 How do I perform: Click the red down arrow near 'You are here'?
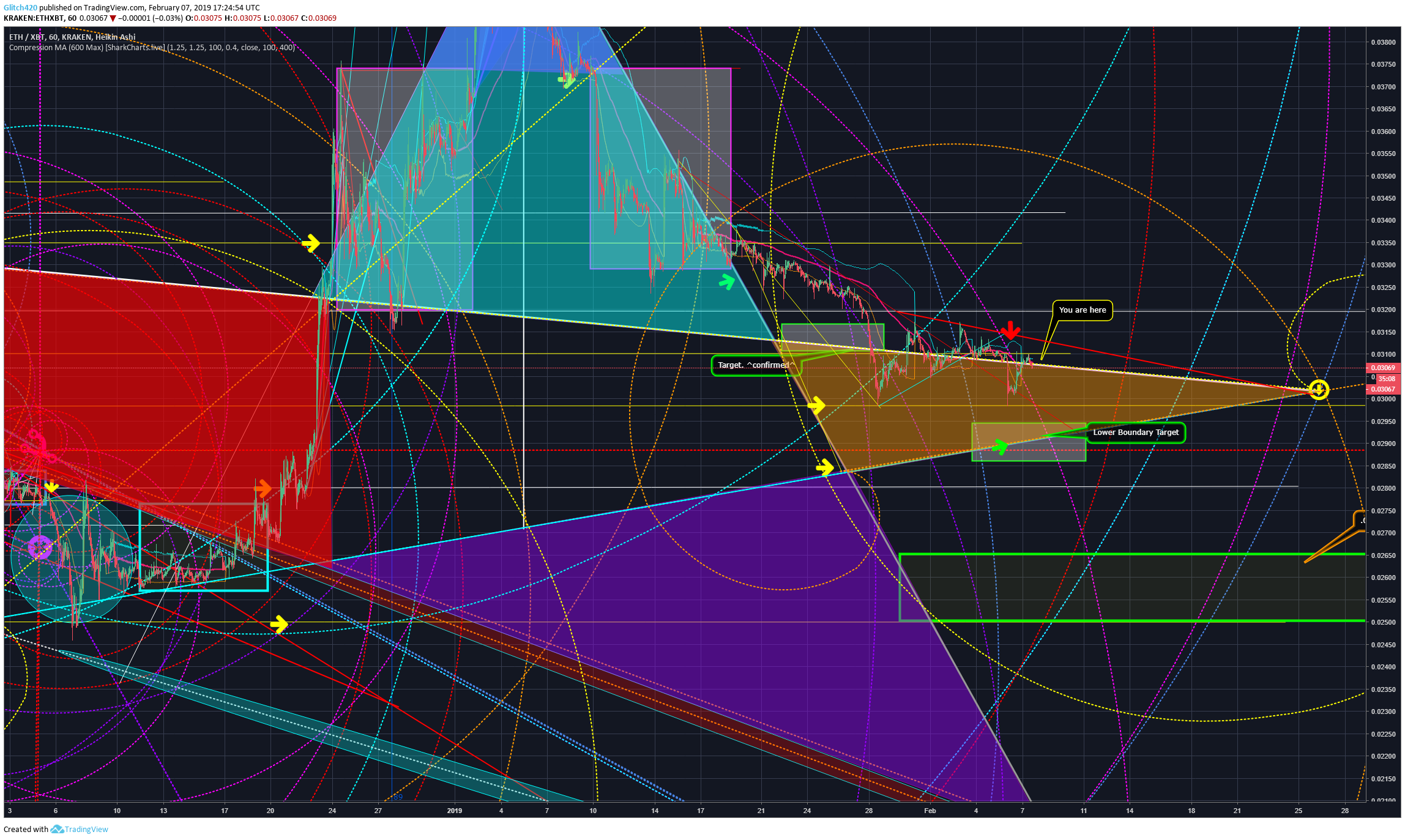pos(1010,330)
